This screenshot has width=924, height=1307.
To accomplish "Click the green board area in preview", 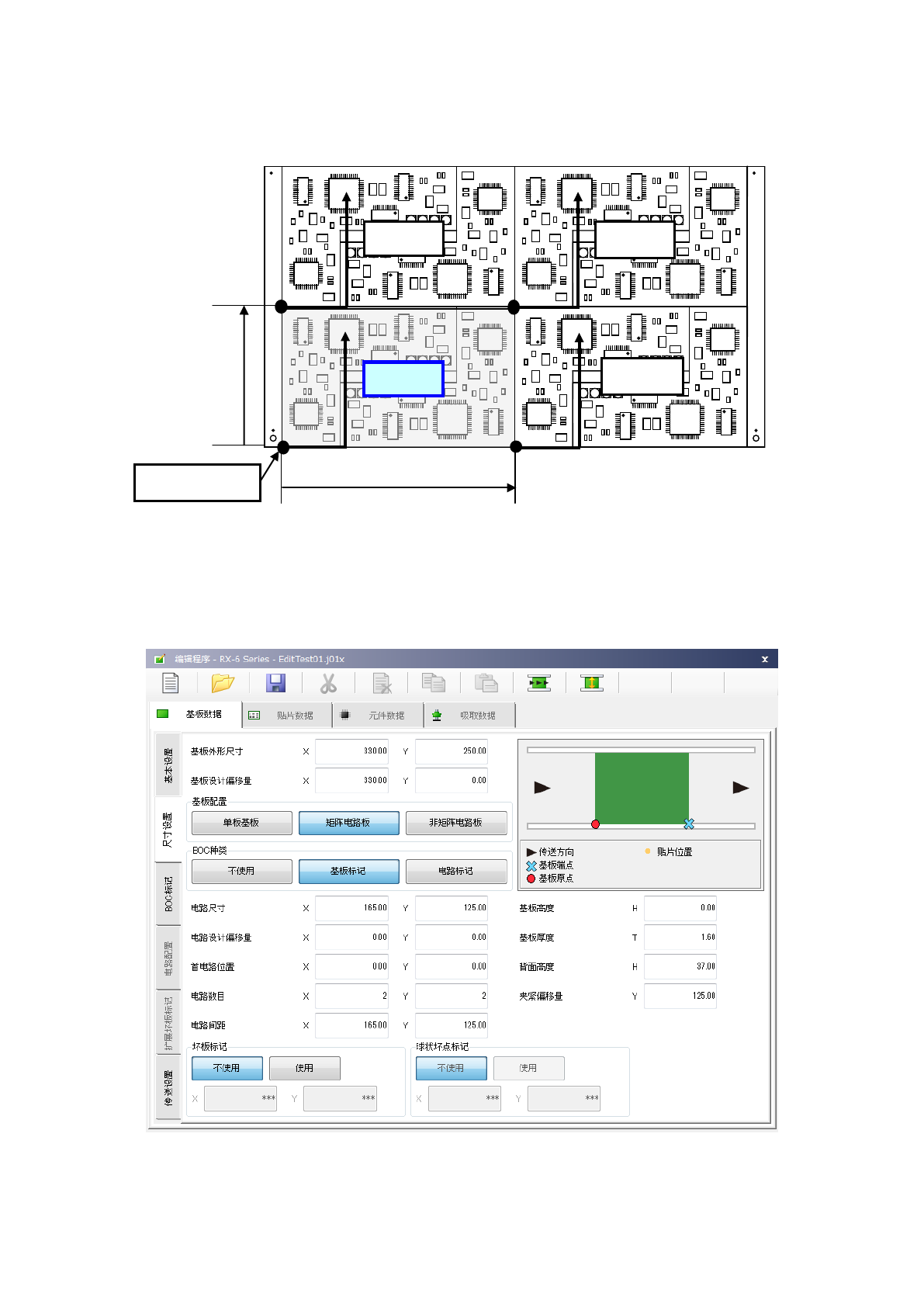I will click(642, 789).
